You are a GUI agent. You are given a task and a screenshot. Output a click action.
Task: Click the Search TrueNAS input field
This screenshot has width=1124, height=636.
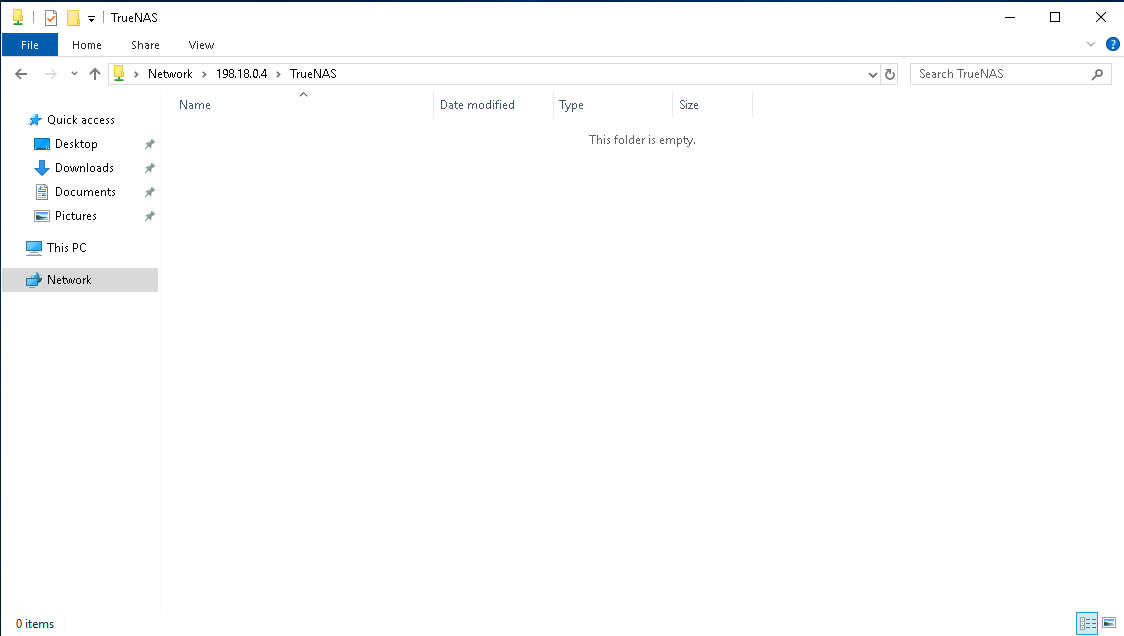tap(1000, 74)
